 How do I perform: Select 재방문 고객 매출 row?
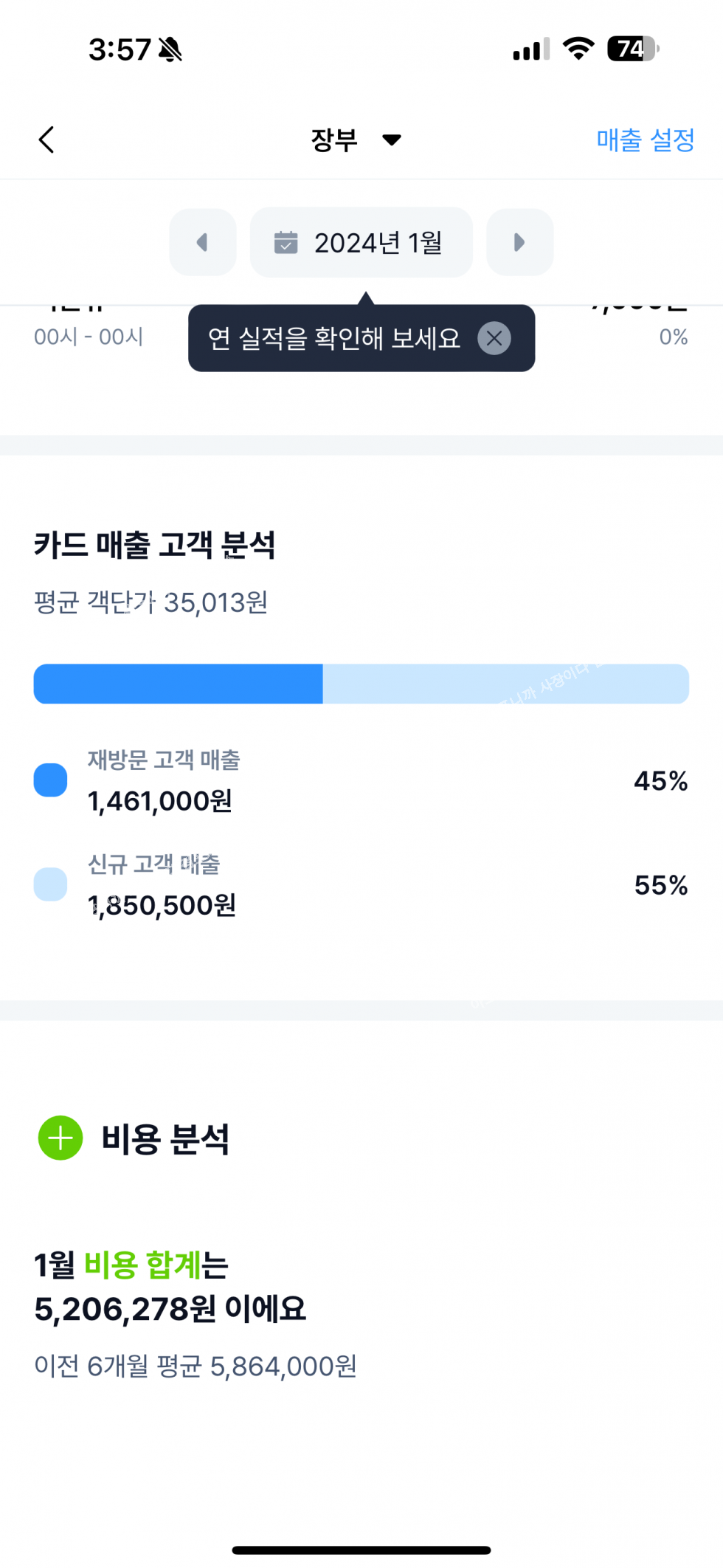[361, 780]
